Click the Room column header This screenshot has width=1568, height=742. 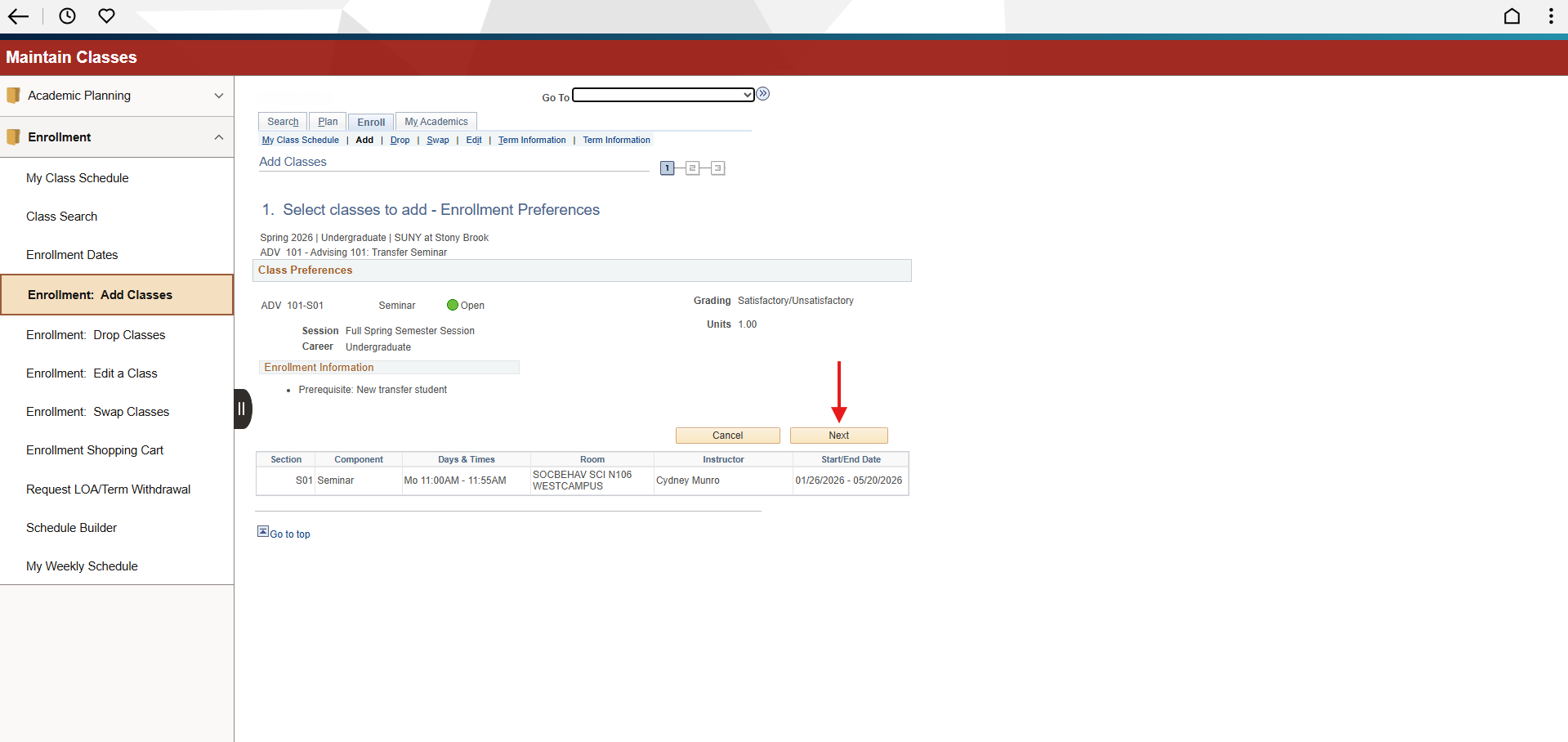pos(592,459)
